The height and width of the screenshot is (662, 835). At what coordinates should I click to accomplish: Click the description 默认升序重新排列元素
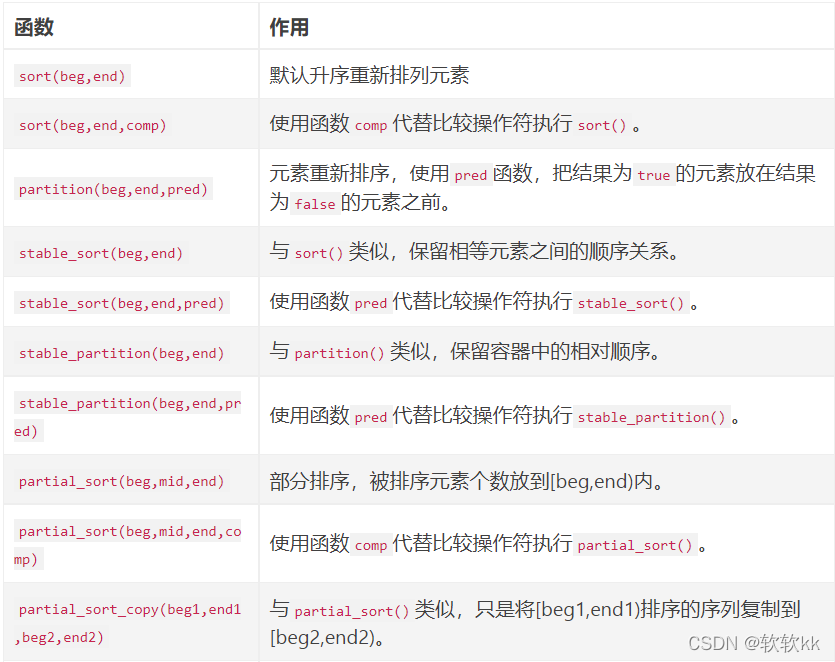click(369, 75)
